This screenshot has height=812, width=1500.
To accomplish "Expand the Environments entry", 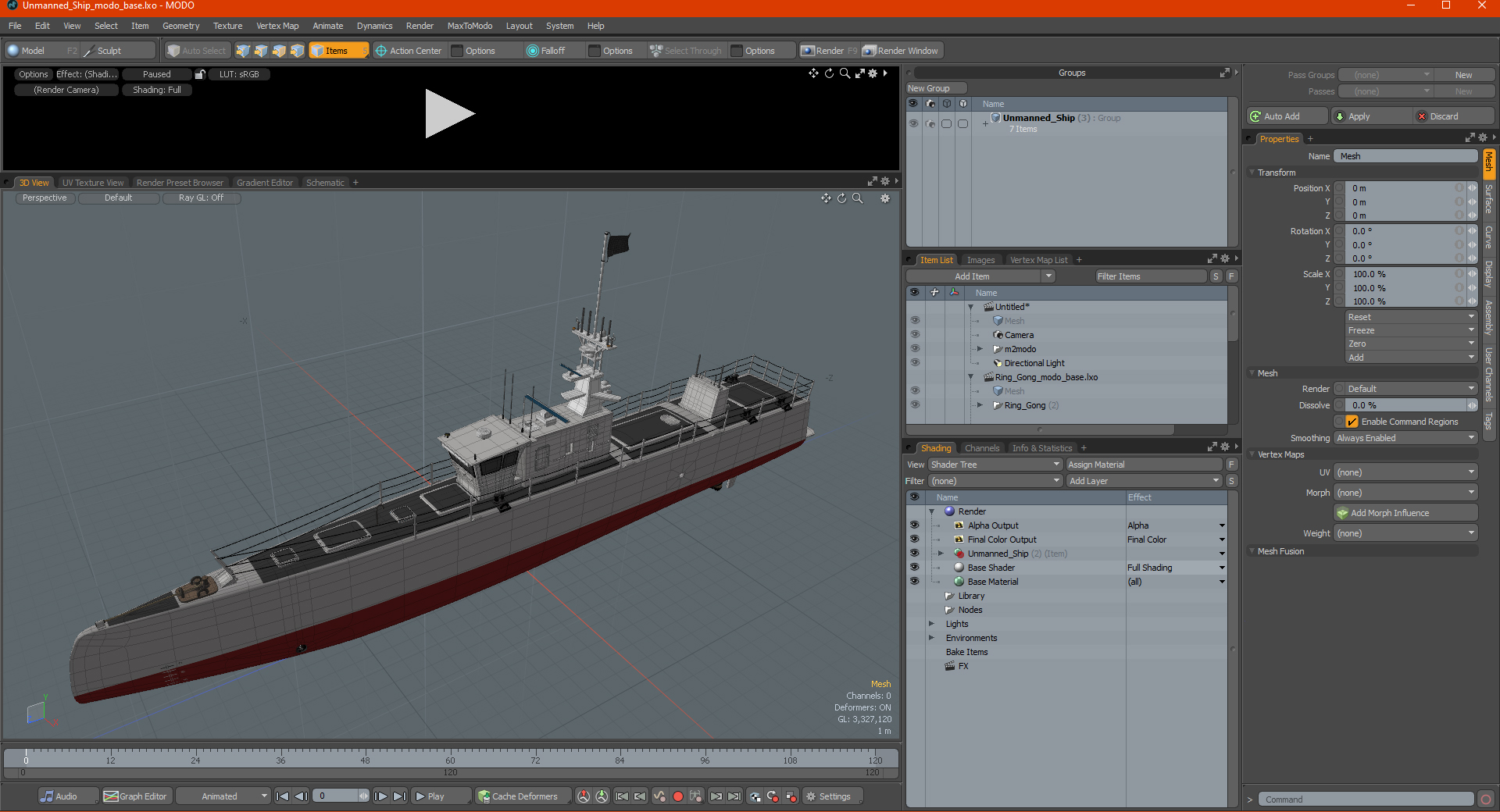I will point(931,638).
